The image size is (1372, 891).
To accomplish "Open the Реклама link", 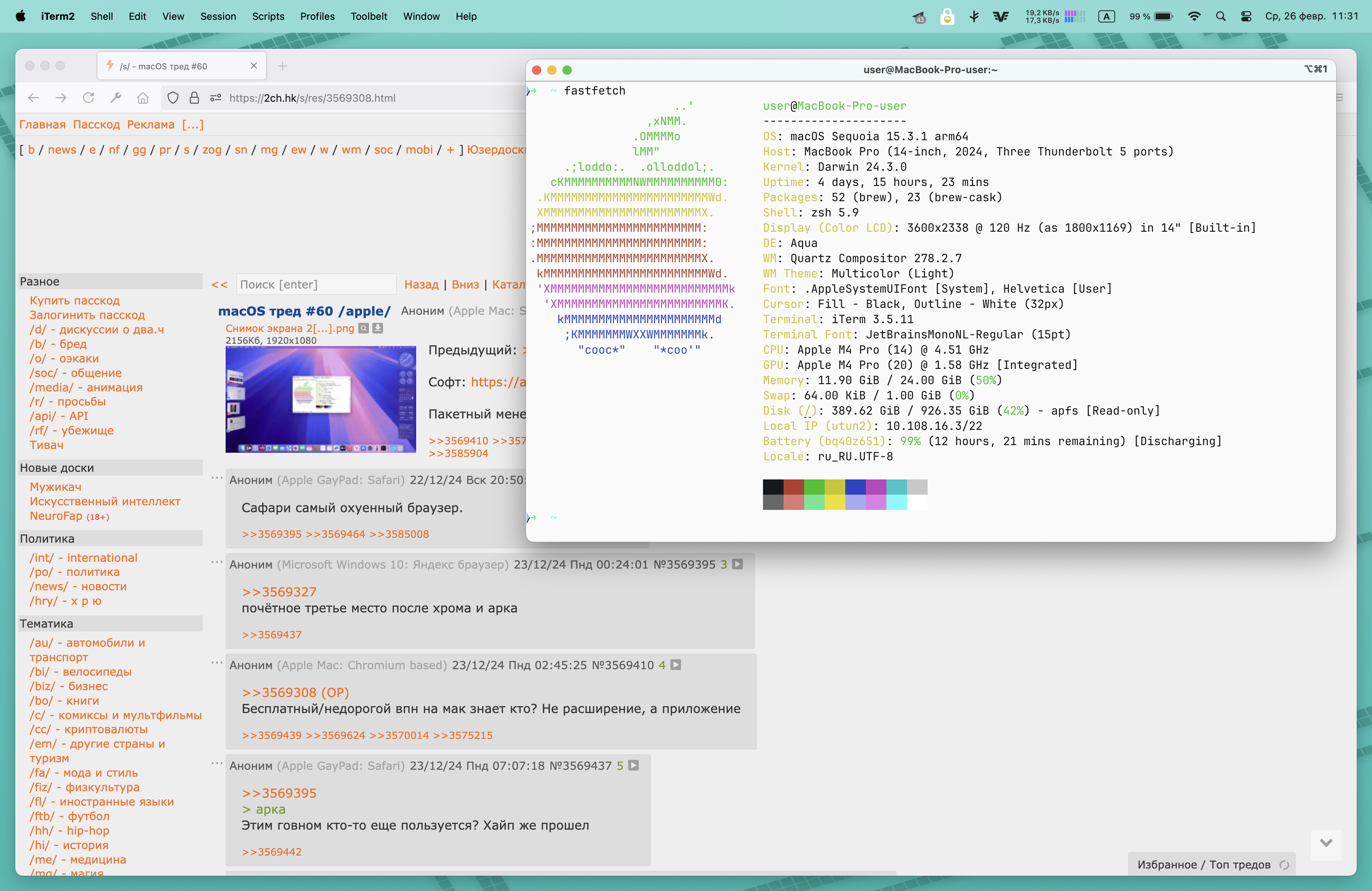I will [x=151, y=125].
